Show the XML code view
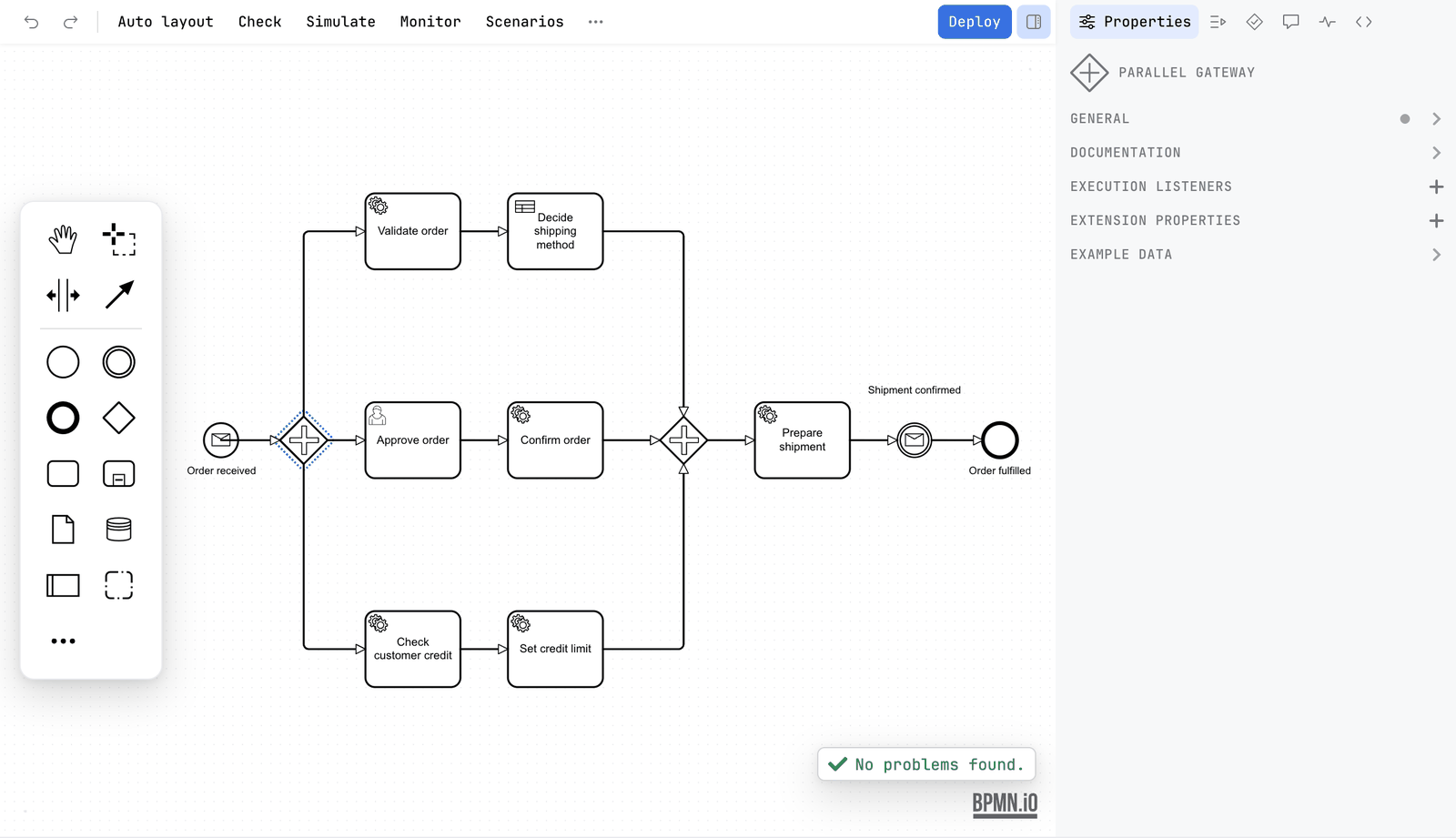The image size is (1456, 838). 1363,22
